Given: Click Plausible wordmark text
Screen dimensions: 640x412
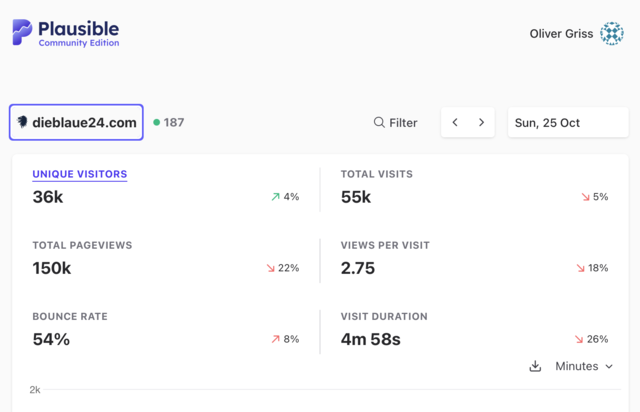Looking at the screenshot, I should 78,29.
